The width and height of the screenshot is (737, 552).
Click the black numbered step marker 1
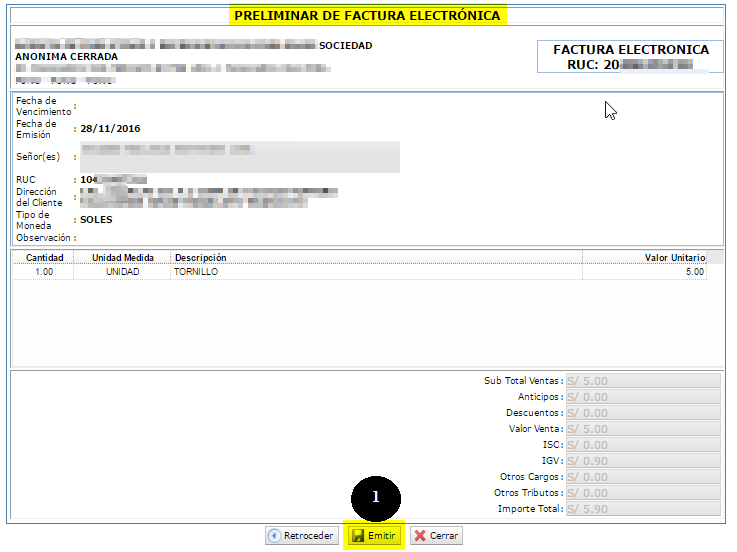[x=375, y=497]
